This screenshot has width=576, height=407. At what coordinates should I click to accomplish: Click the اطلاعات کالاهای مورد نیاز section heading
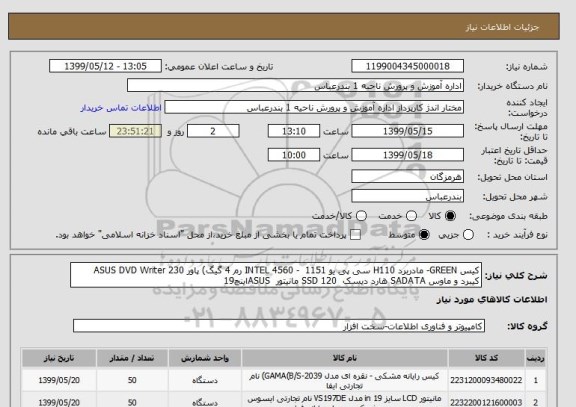(x=492, y=300)
